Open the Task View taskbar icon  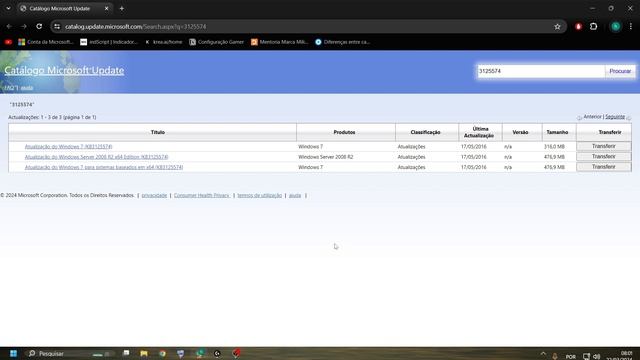coord(126,353)
